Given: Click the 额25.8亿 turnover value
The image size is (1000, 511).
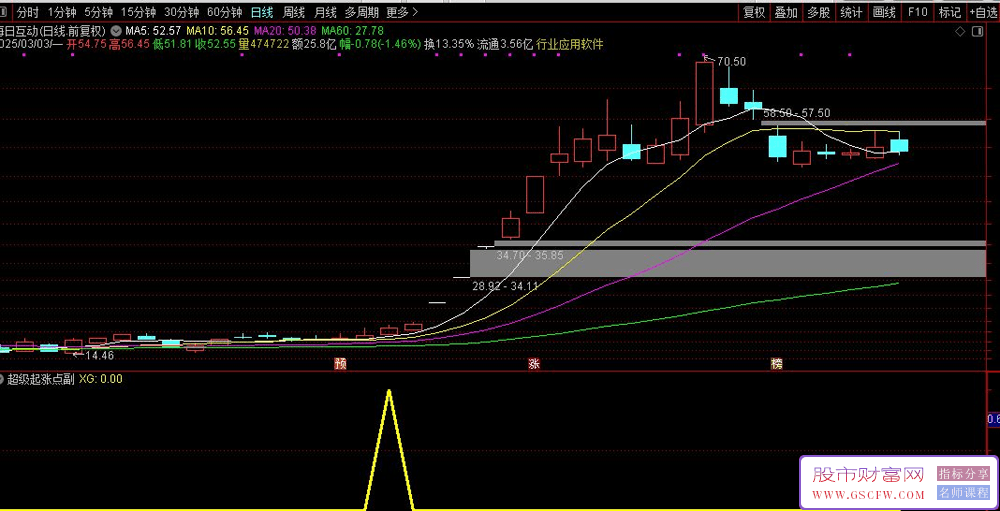Looking at the screenshot, I should pyautogui.click(x=313, y=44).
